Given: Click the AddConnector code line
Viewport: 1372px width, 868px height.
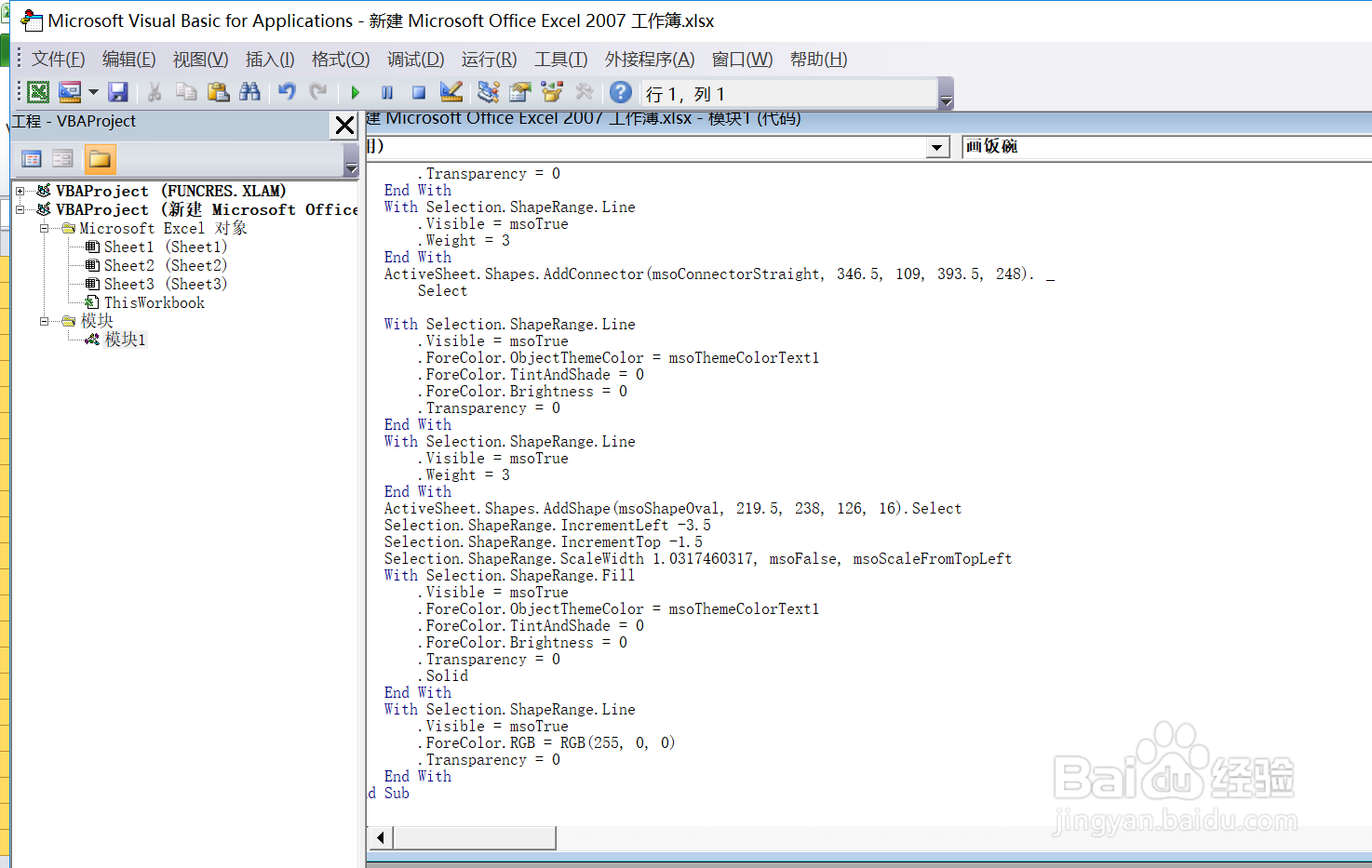Looking at the screenshot, I should pos(720,274).
